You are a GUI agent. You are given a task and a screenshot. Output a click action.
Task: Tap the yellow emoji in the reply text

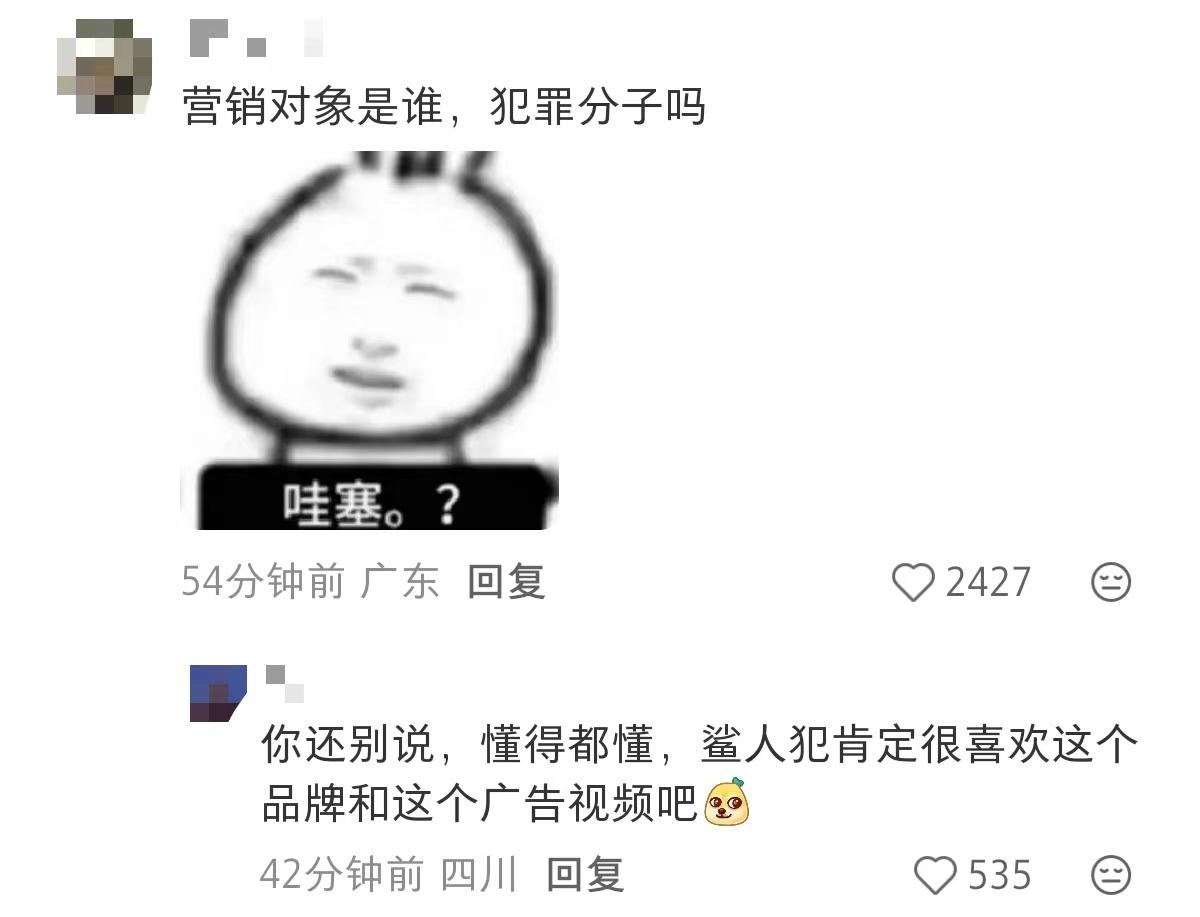point(727,802)
